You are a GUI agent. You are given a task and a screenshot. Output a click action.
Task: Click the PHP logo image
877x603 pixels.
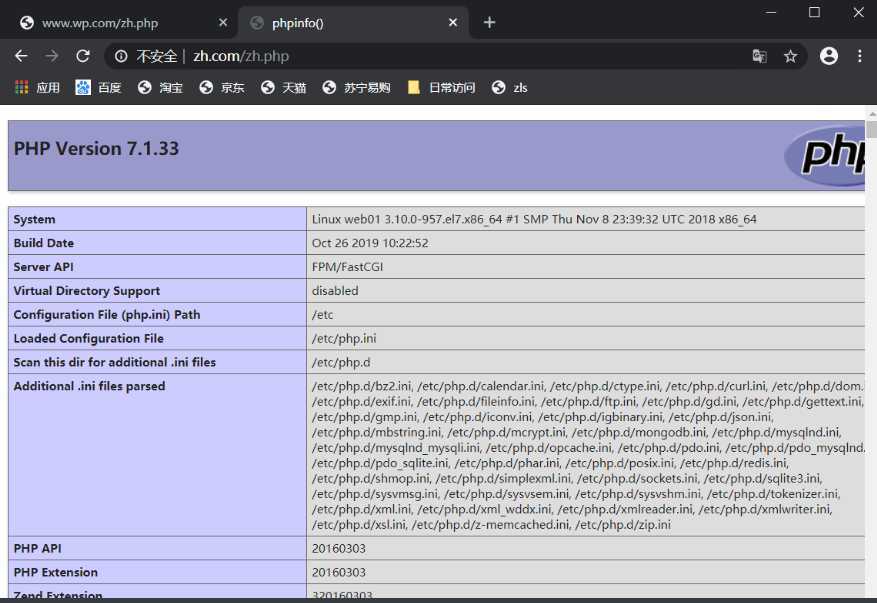click(x=825, y=155)
